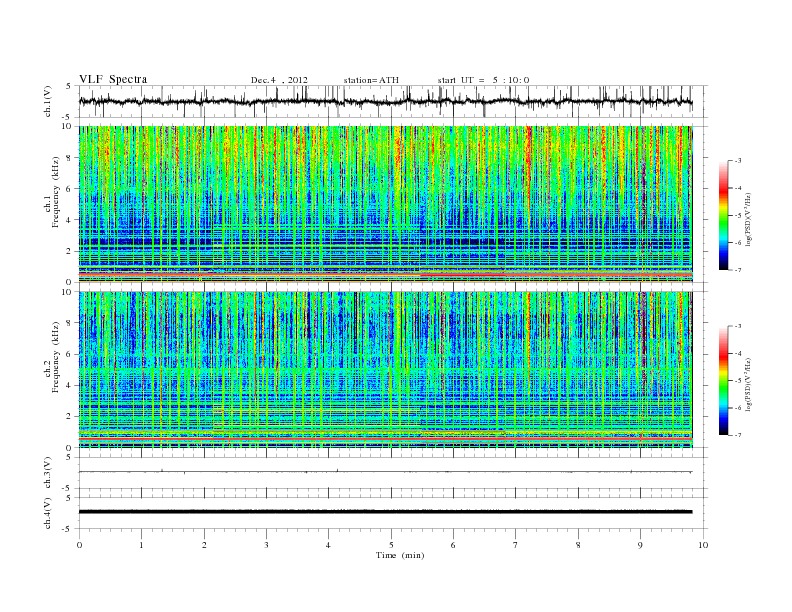This screenshot has width=792, height=612.
Task: Click the "-7" bottom value of ch.2 colorbar
Action: point(737,435)
